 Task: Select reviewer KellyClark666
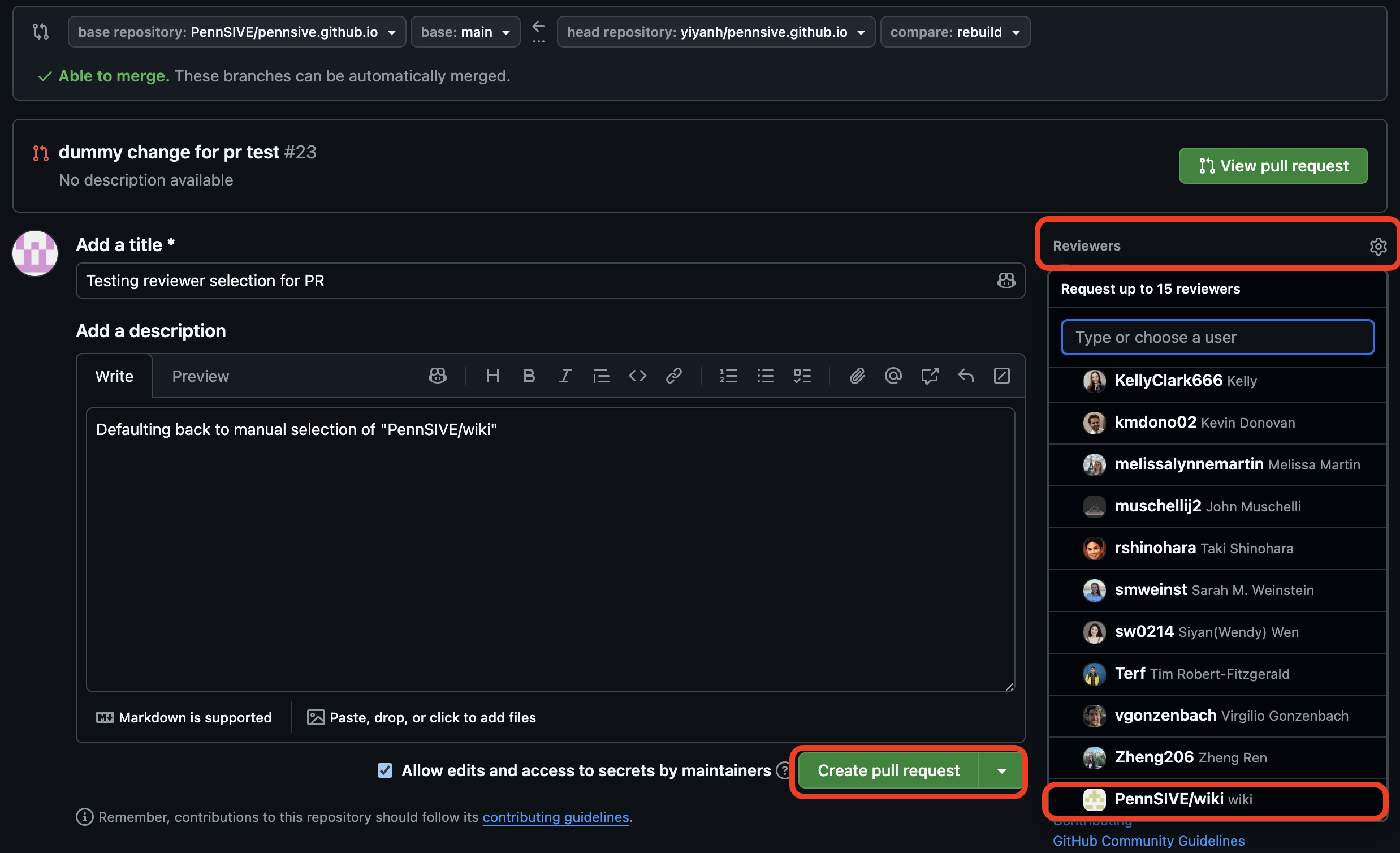pyautogui.click(x=1217, y=381)
